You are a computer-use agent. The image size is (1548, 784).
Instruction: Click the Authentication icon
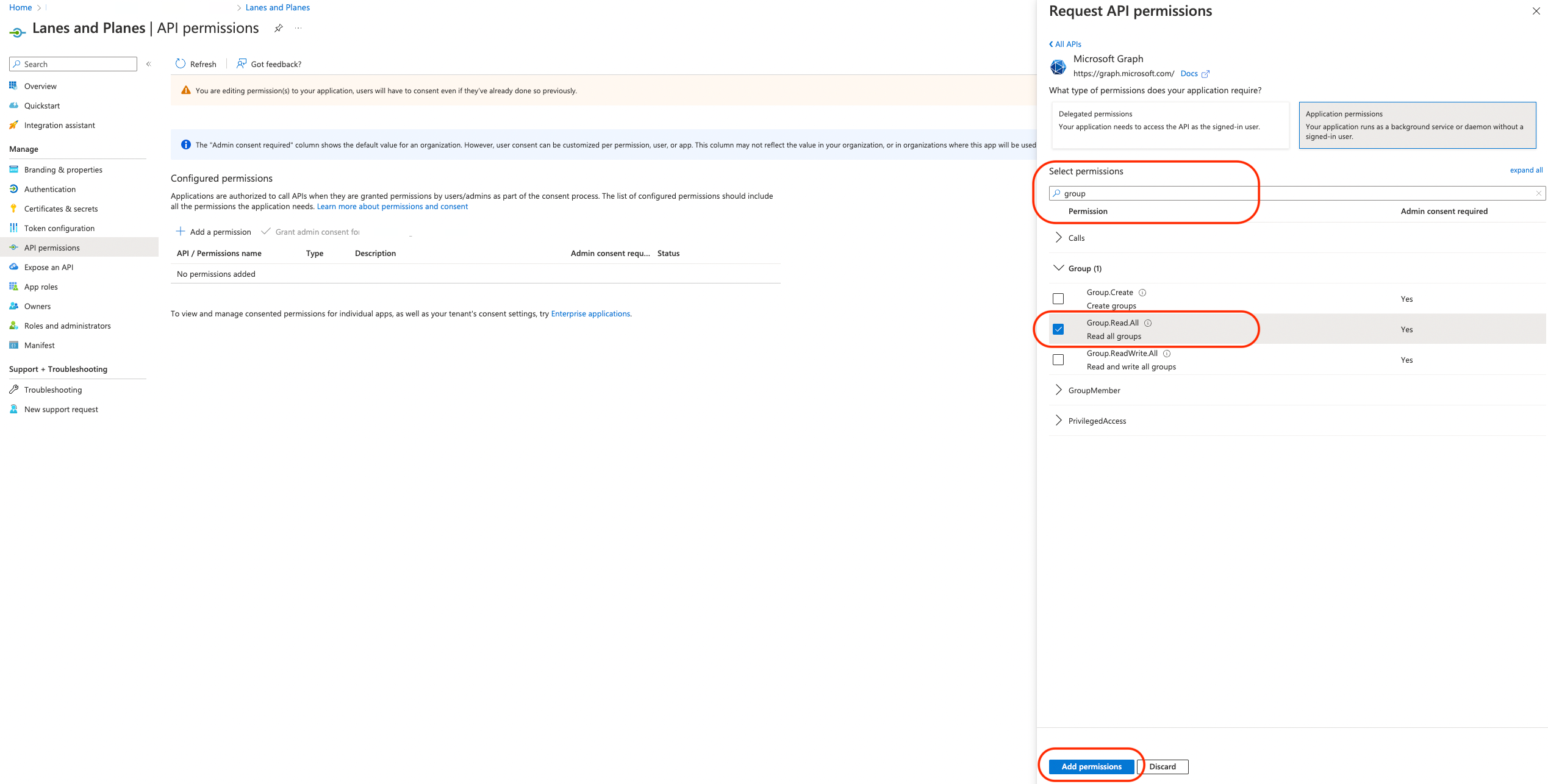click(x=13, y=189)
